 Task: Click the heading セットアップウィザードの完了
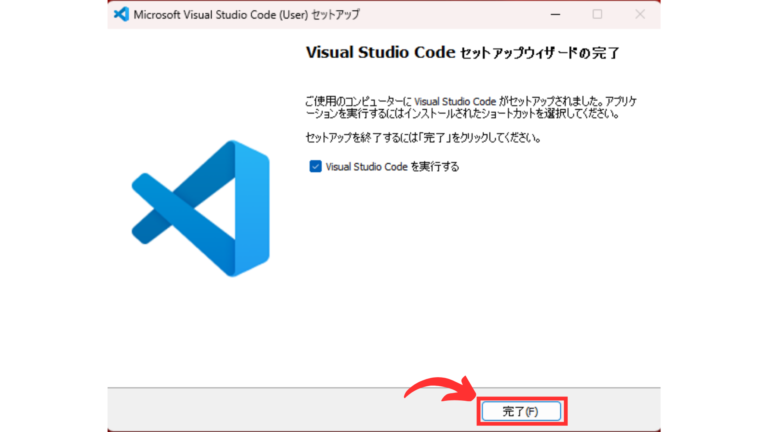point(546,52)
